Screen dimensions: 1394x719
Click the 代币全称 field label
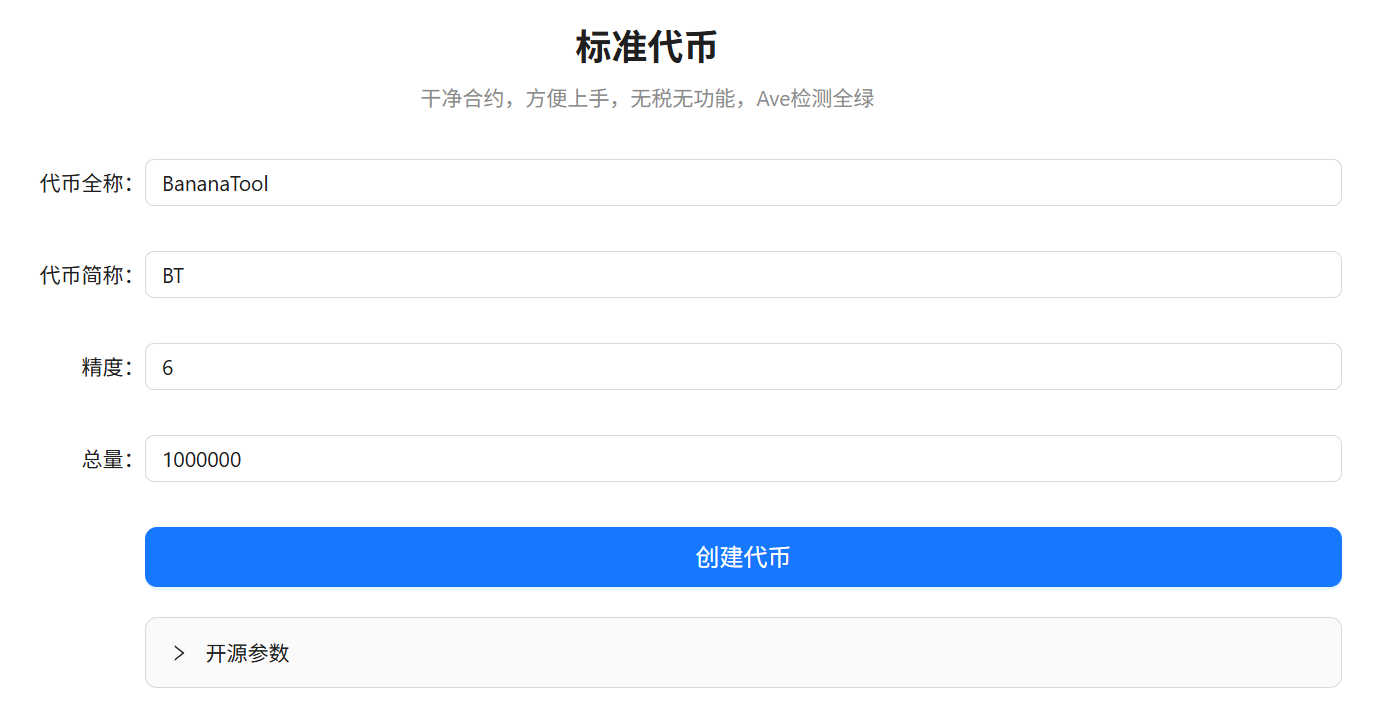(86, 184)
